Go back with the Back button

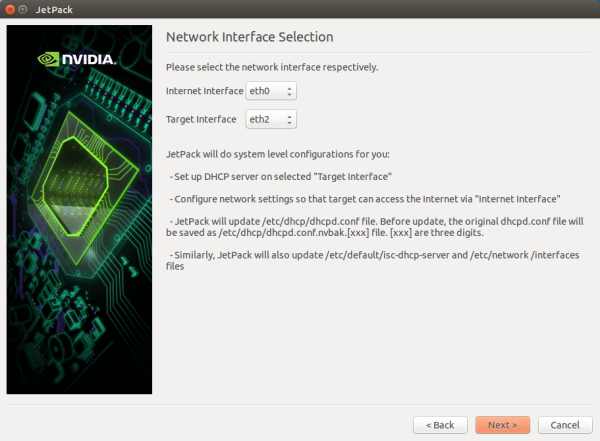440,425
